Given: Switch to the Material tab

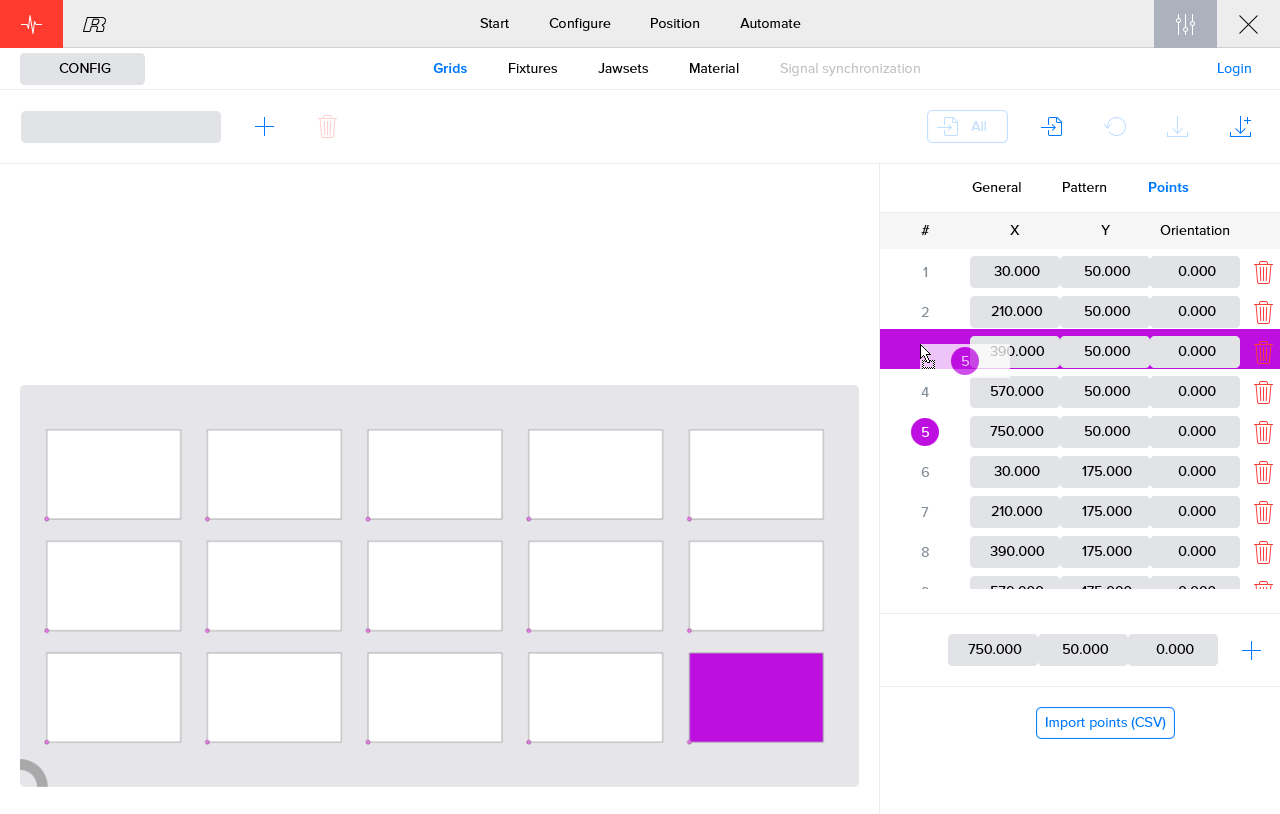Looking at the screenshot, I should coord(714,68).
